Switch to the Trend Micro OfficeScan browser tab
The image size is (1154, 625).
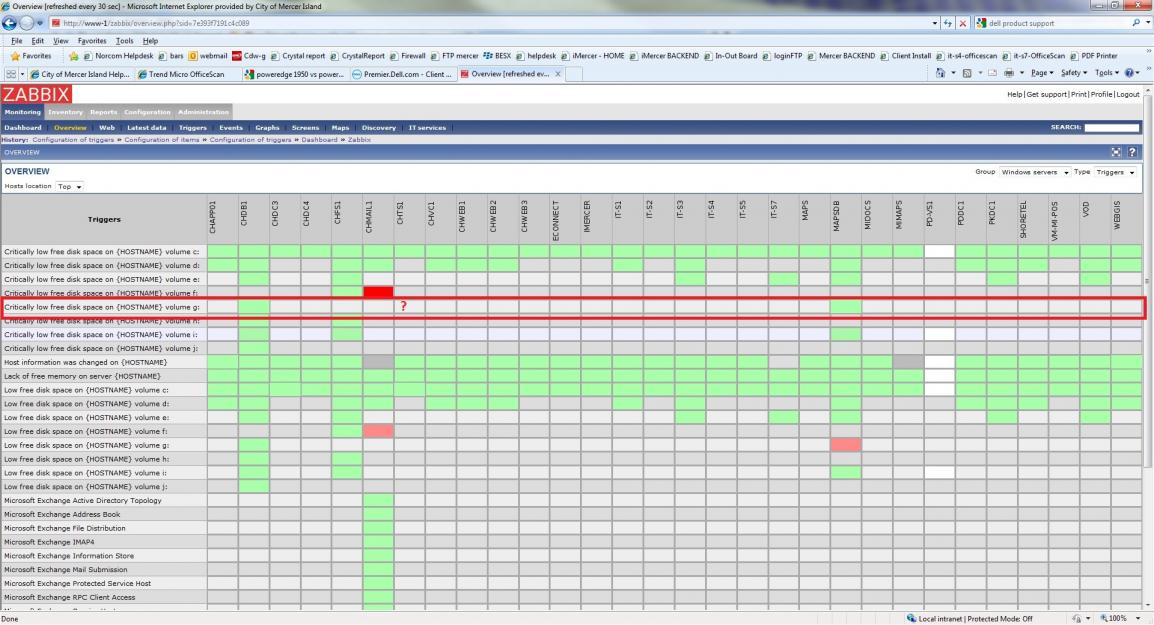187,74
